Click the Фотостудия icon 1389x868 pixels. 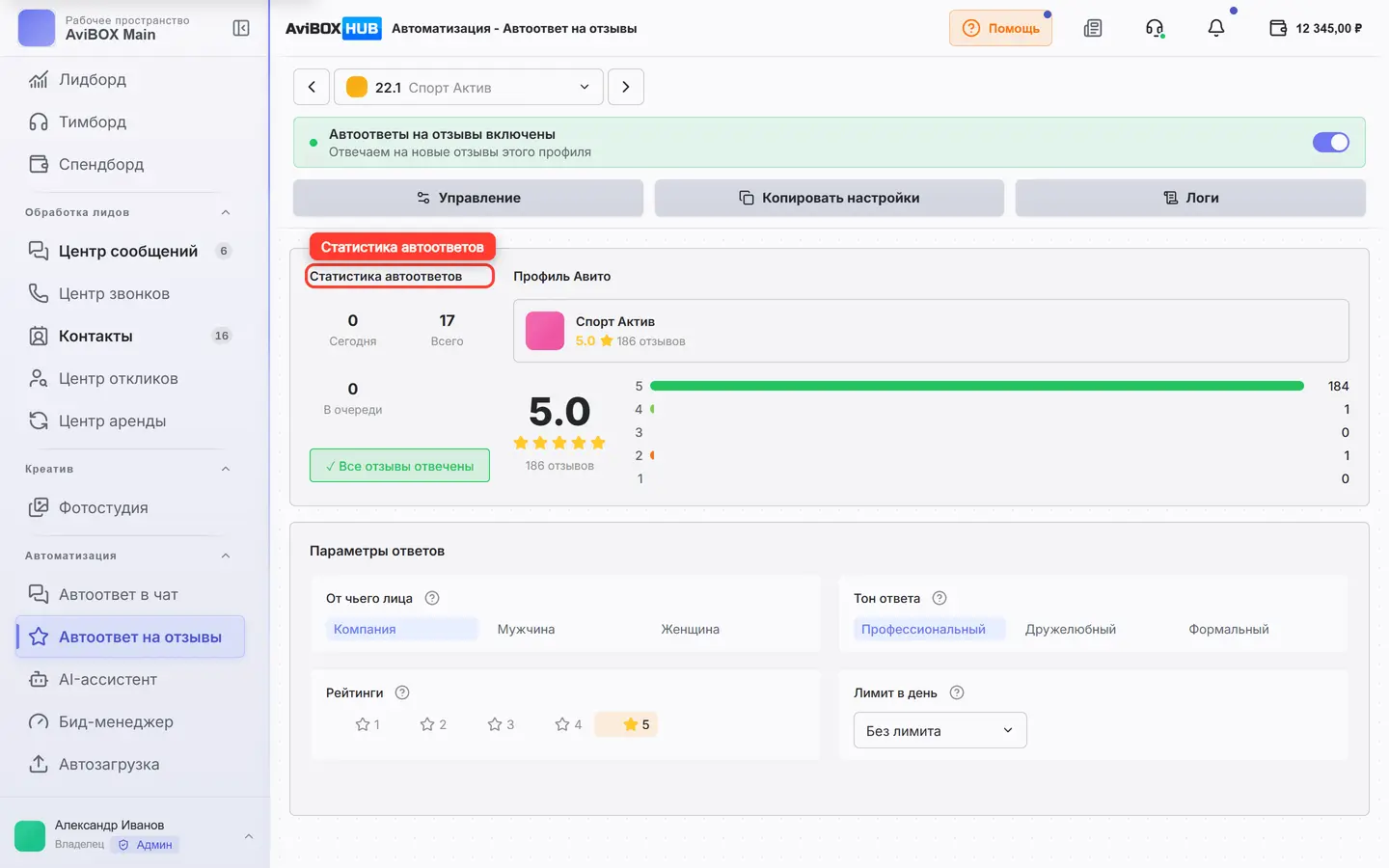click(x=39, y=507)
